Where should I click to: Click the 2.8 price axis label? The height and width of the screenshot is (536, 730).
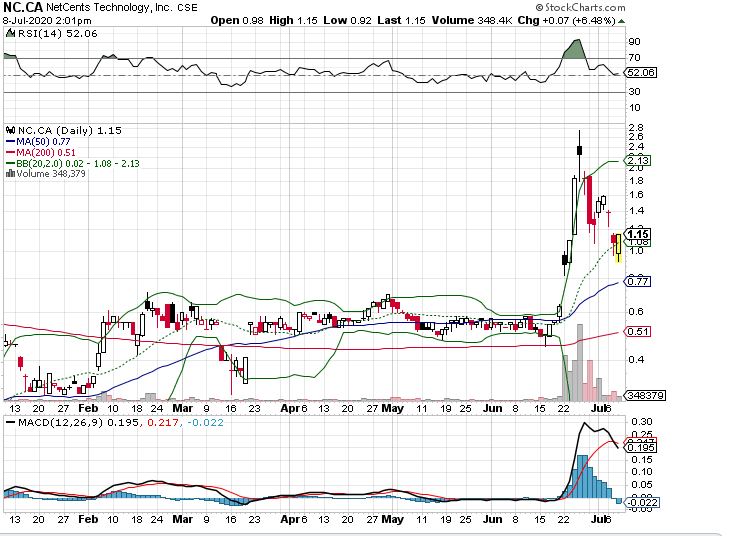pyautogui.click(x=636, y=128)
